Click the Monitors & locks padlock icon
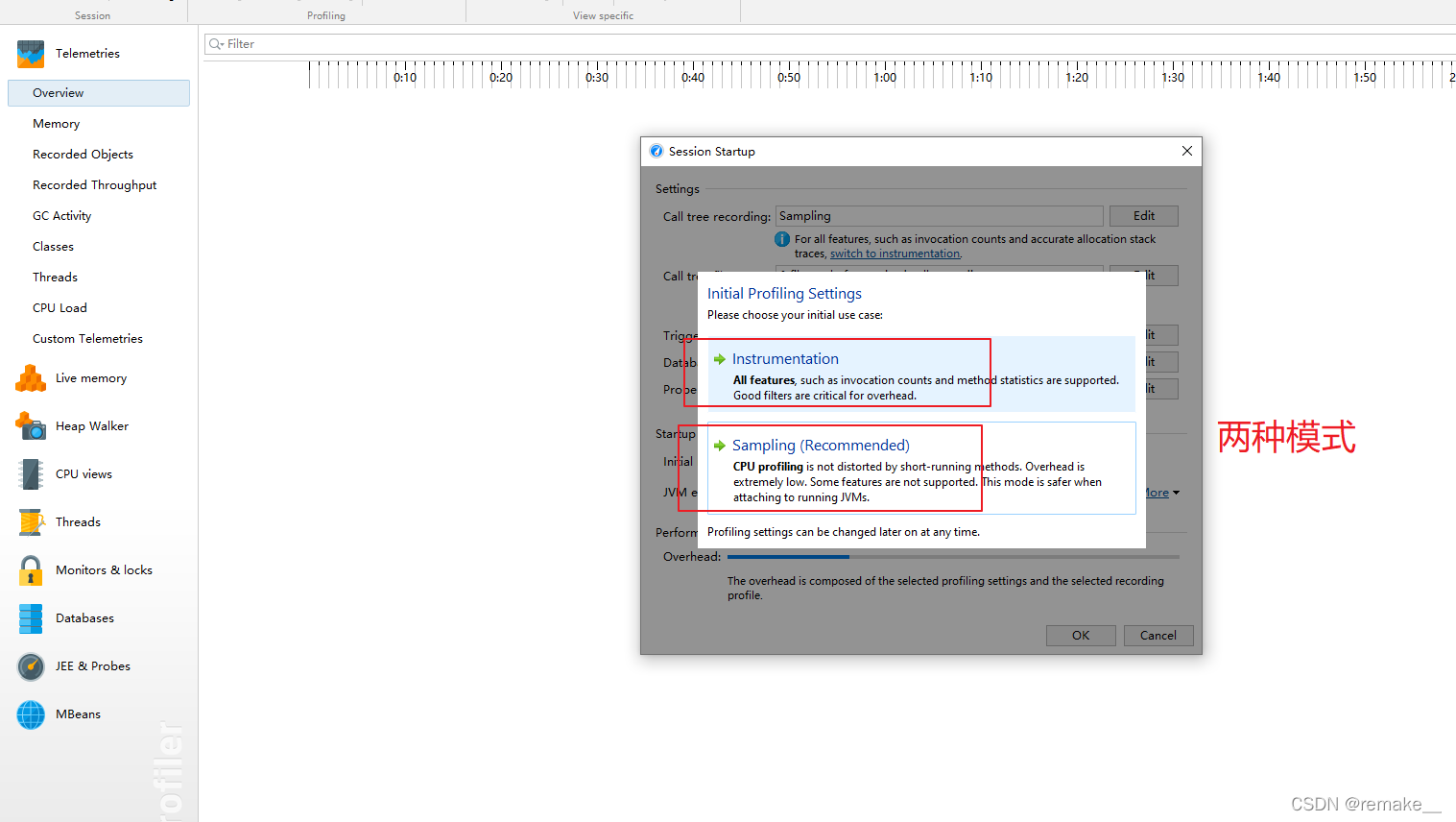Image resolution: width=1456 pixels, height=822 pixels. tap(31, 570)
